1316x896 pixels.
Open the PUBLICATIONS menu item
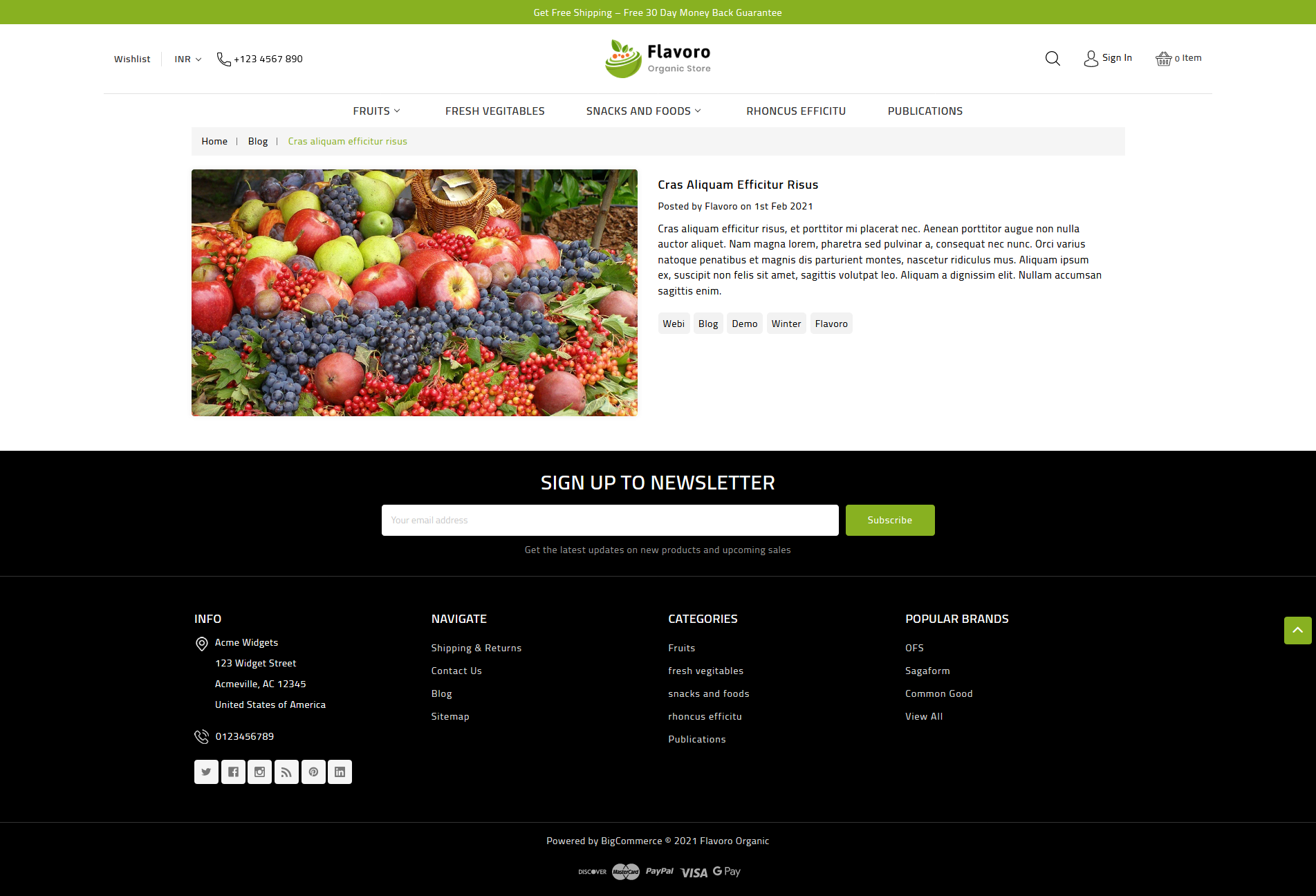pos(925,111)
